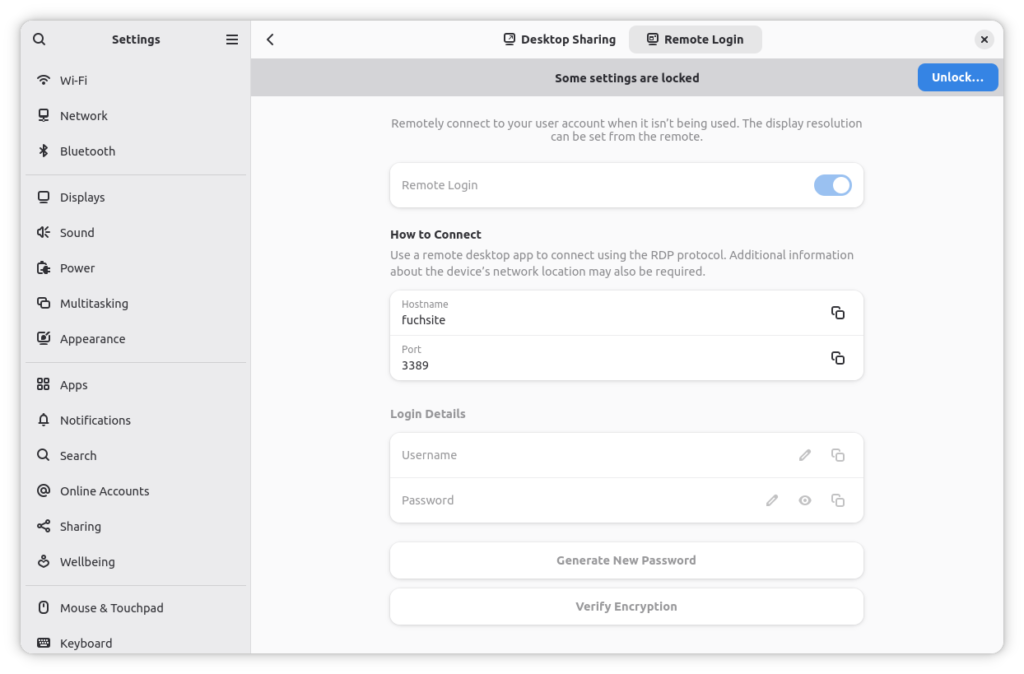Open Wi-Fi settings in sidebar
Viewport: 1024px width, 674px height.
pos(136,80)
